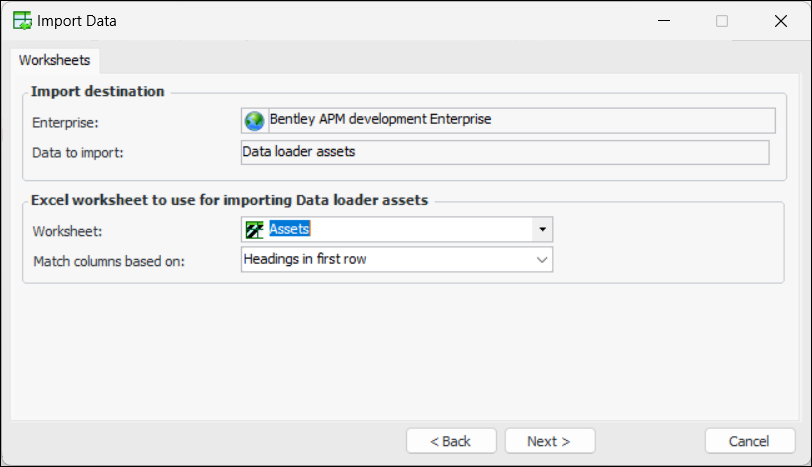
Task: Click the globe icon beside Enterprise name
Action: [x=255, y=121]
